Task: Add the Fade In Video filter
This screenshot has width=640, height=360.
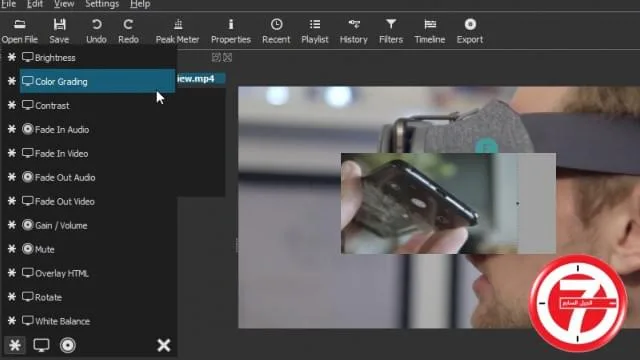Action: [98, 153]
